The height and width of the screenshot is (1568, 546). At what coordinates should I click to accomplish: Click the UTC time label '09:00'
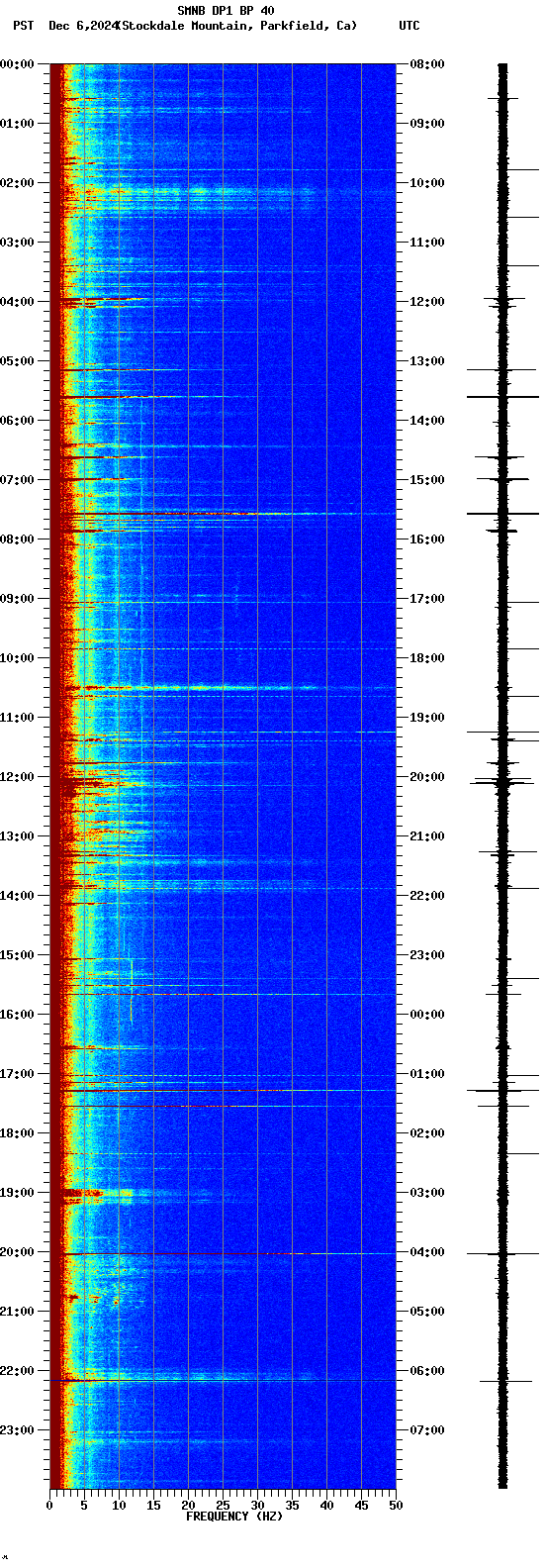[427, 124]
